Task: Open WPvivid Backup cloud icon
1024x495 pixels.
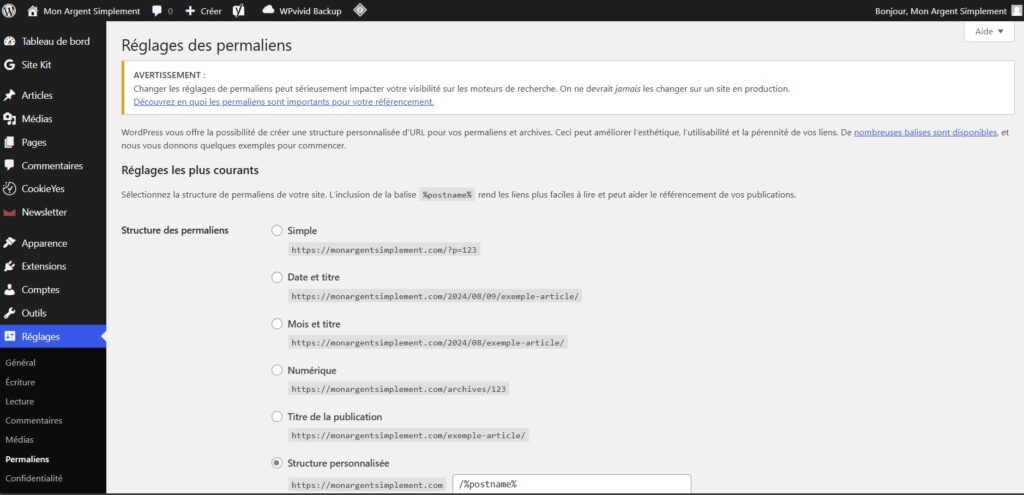Action: pos(268,11)
